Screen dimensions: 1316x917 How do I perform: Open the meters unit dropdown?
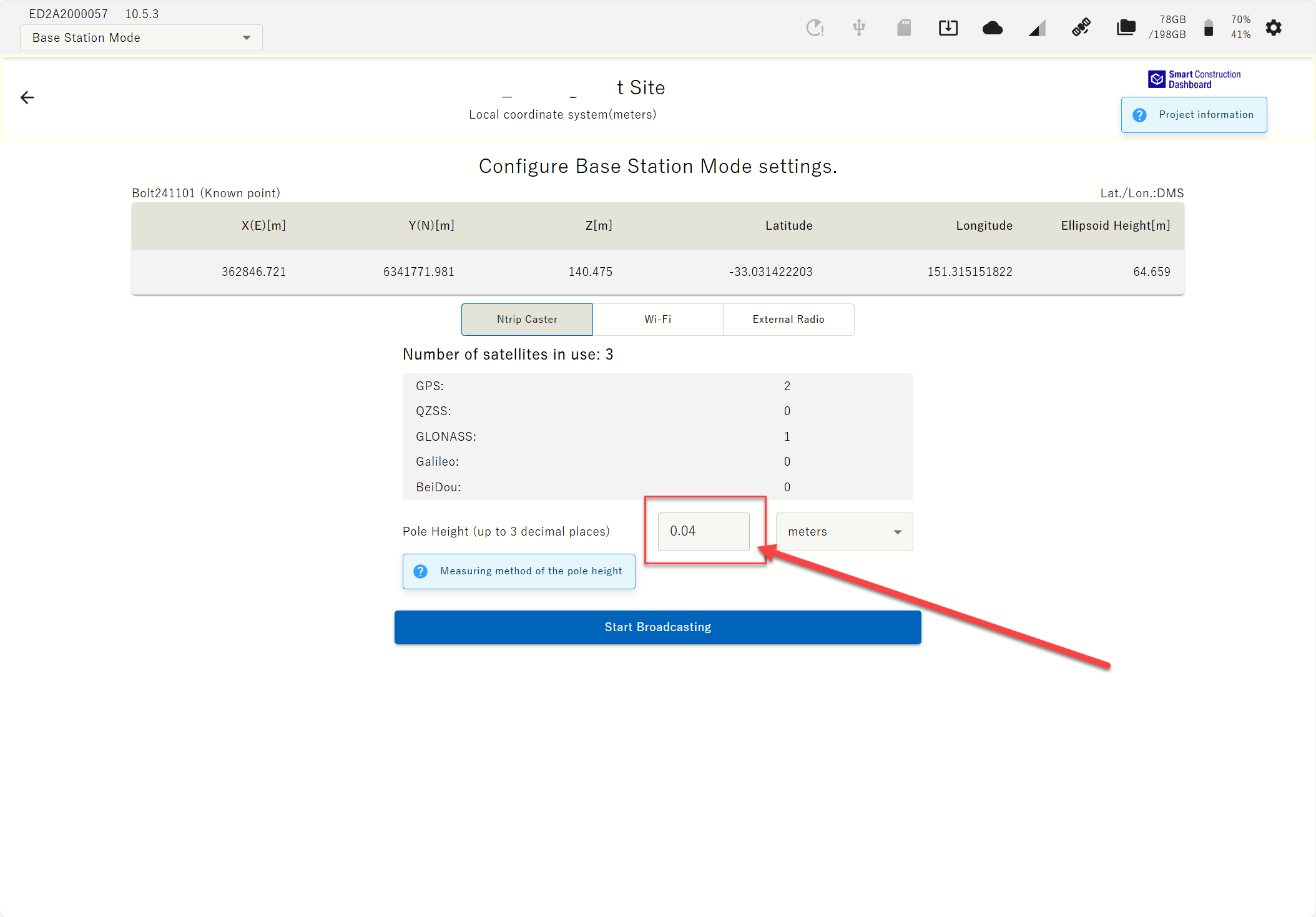[844, 532]
